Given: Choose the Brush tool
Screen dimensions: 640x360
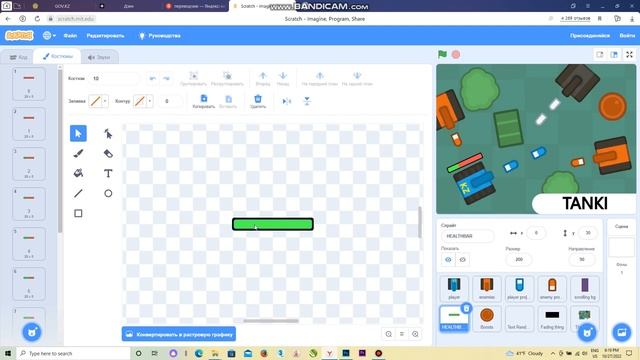Looking at the screenshot, I should point(78,153).
